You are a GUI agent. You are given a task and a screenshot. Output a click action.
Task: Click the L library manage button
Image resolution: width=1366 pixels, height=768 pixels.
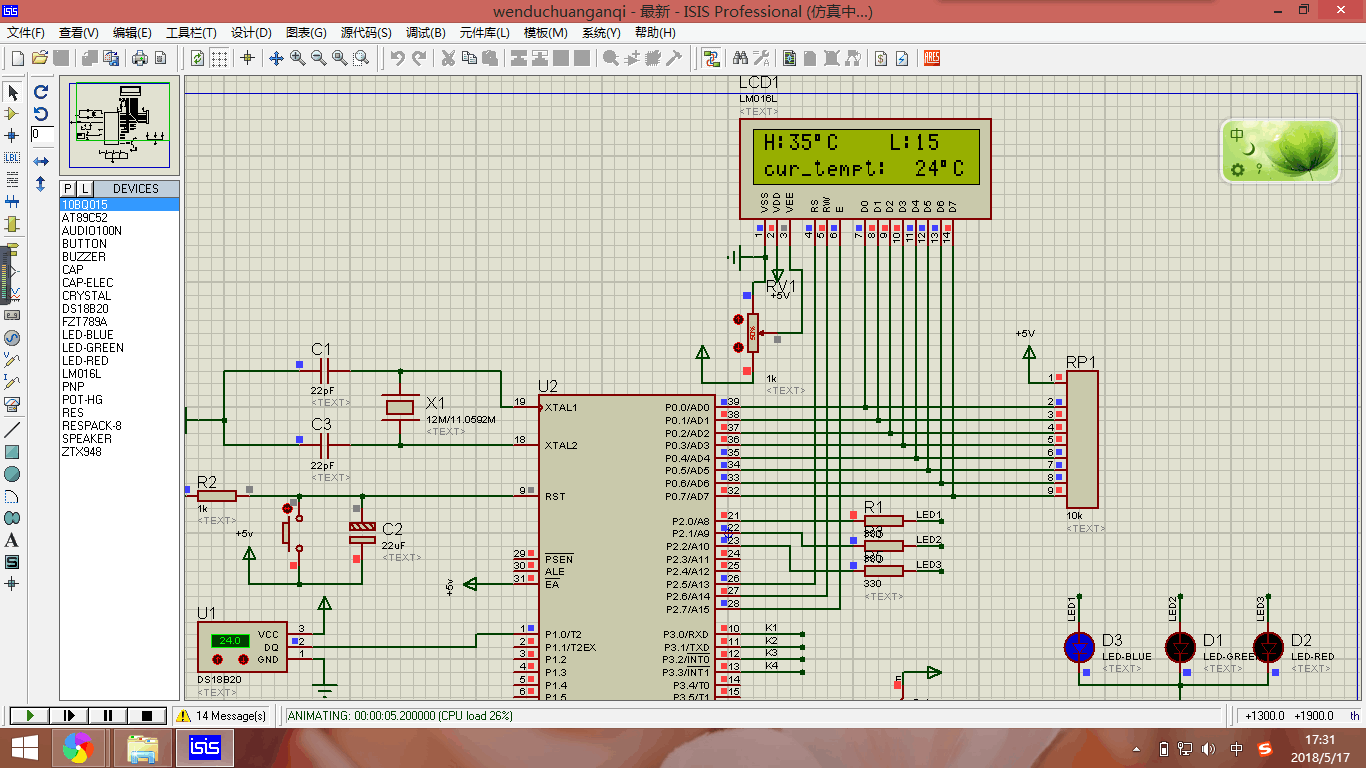pyautogui.click(x=84, y=188)
